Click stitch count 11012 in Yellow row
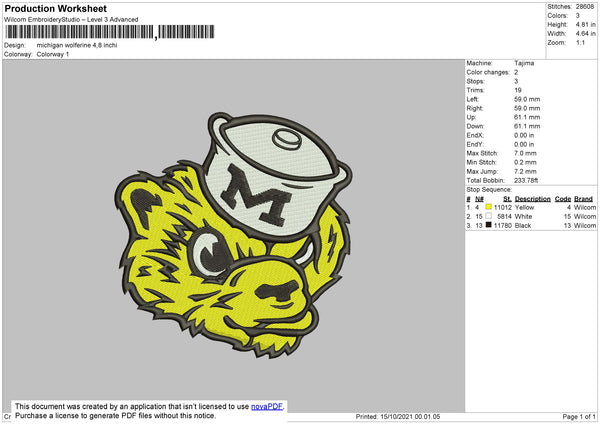The image size is (600, 424). tap(502, 207)
